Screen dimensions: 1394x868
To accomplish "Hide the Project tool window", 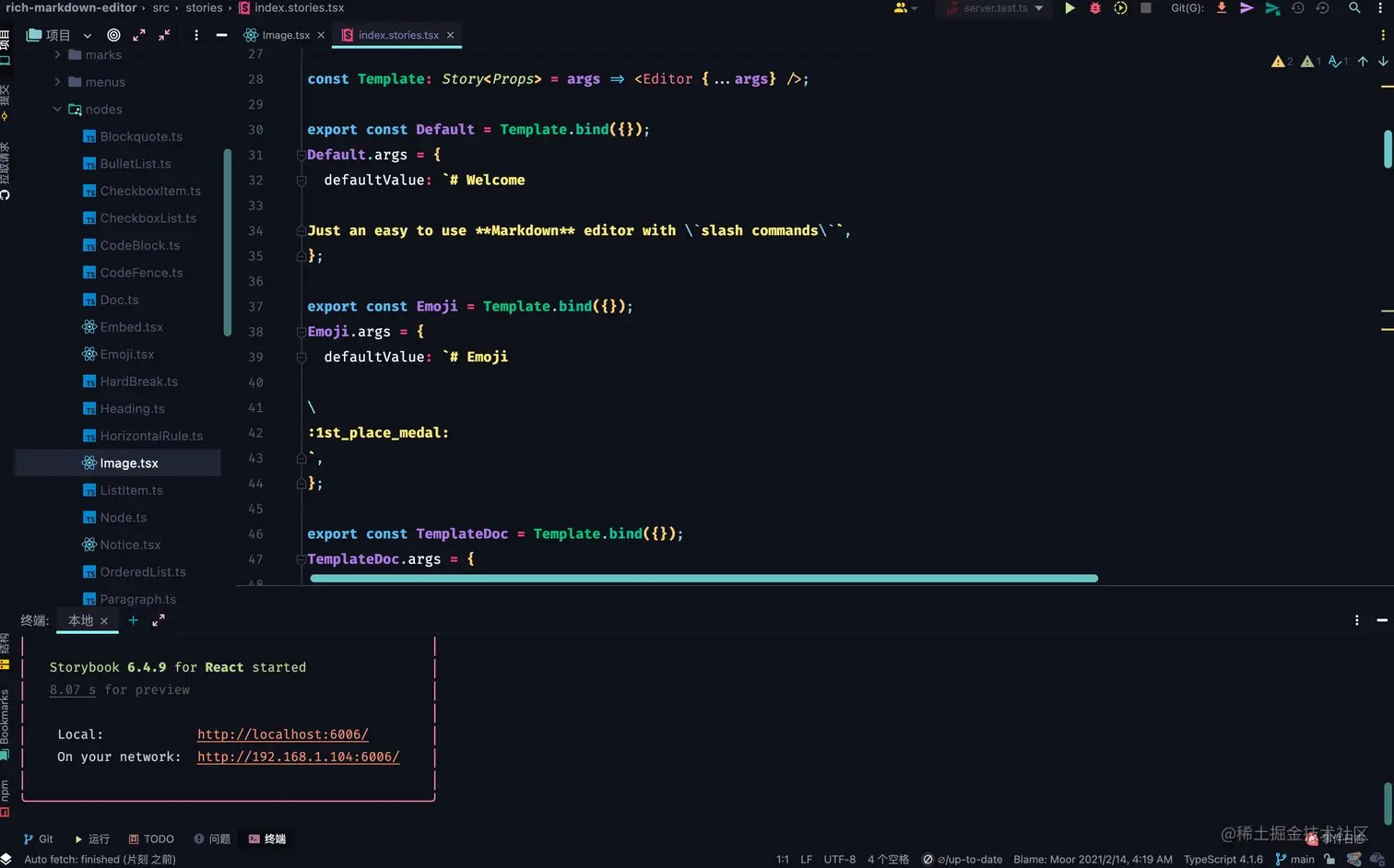I will coord(221,35).
